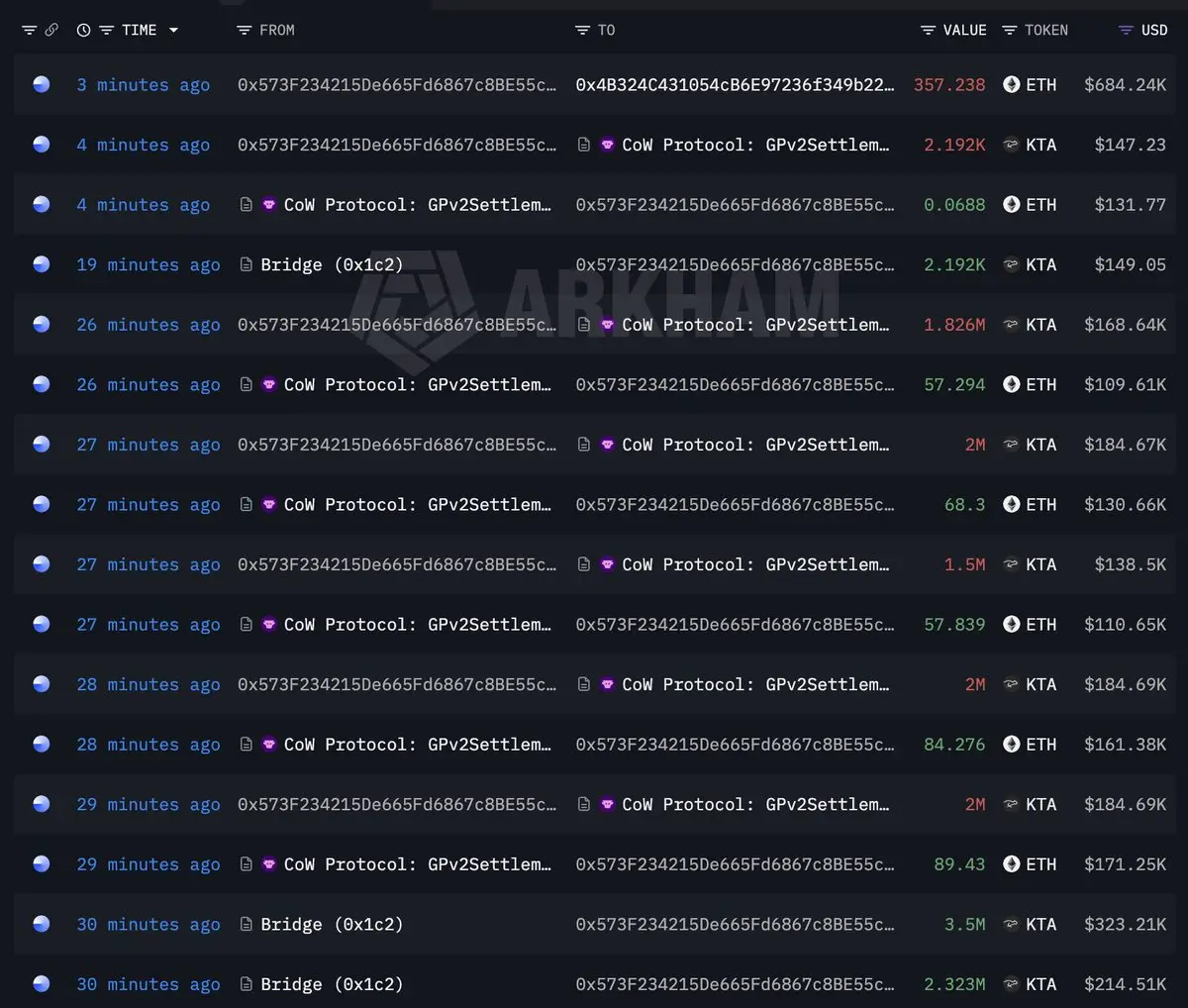Open the USD column filter
Image resolution: width=1188 pixels, height=1008 pixels.
pyautogui.click(x=1126, y=31)
